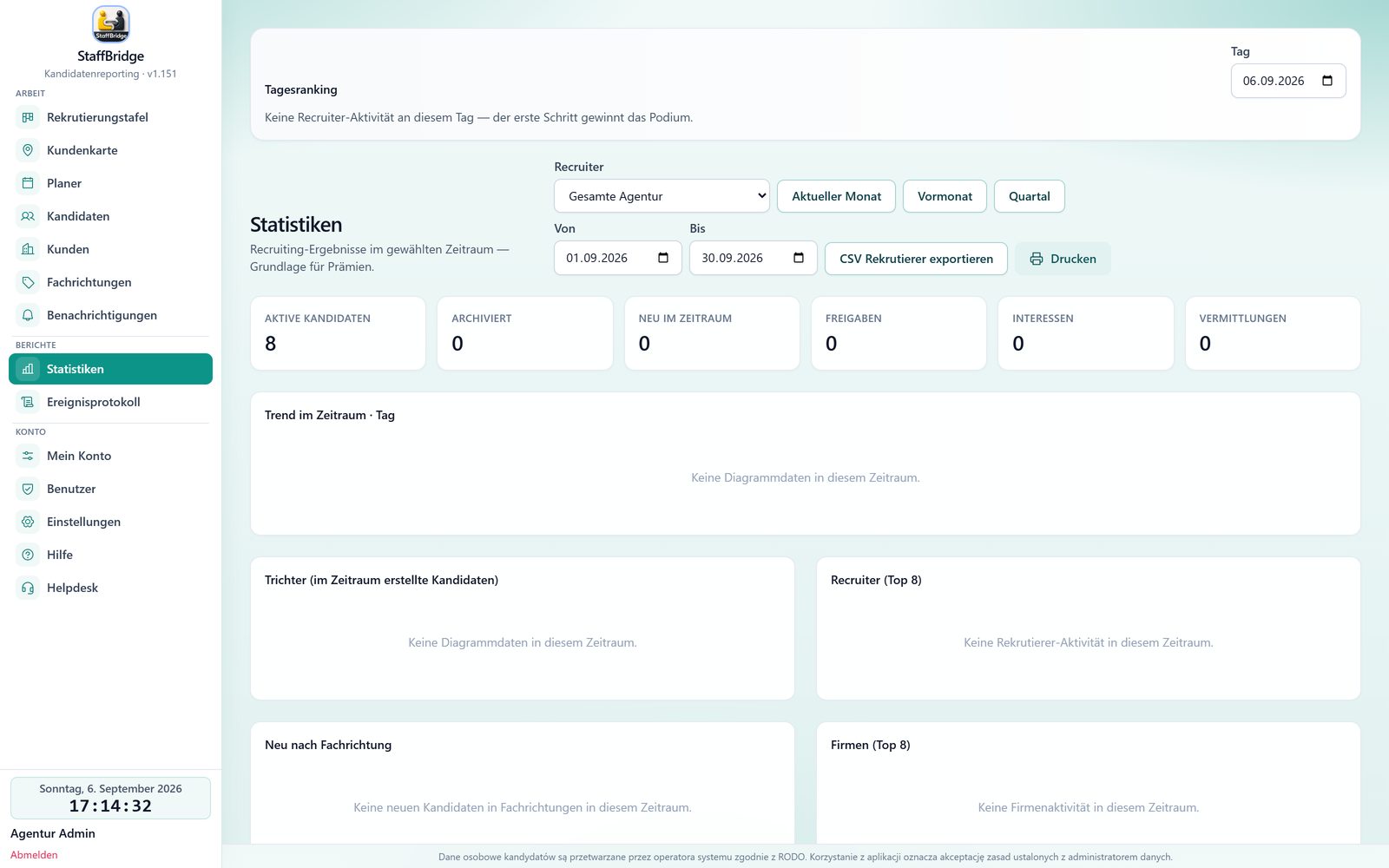Image resolution: width=1389 pixels, height=868 pixels.
Task: Select the Quartal range
Action: [x=1030, y=196]
